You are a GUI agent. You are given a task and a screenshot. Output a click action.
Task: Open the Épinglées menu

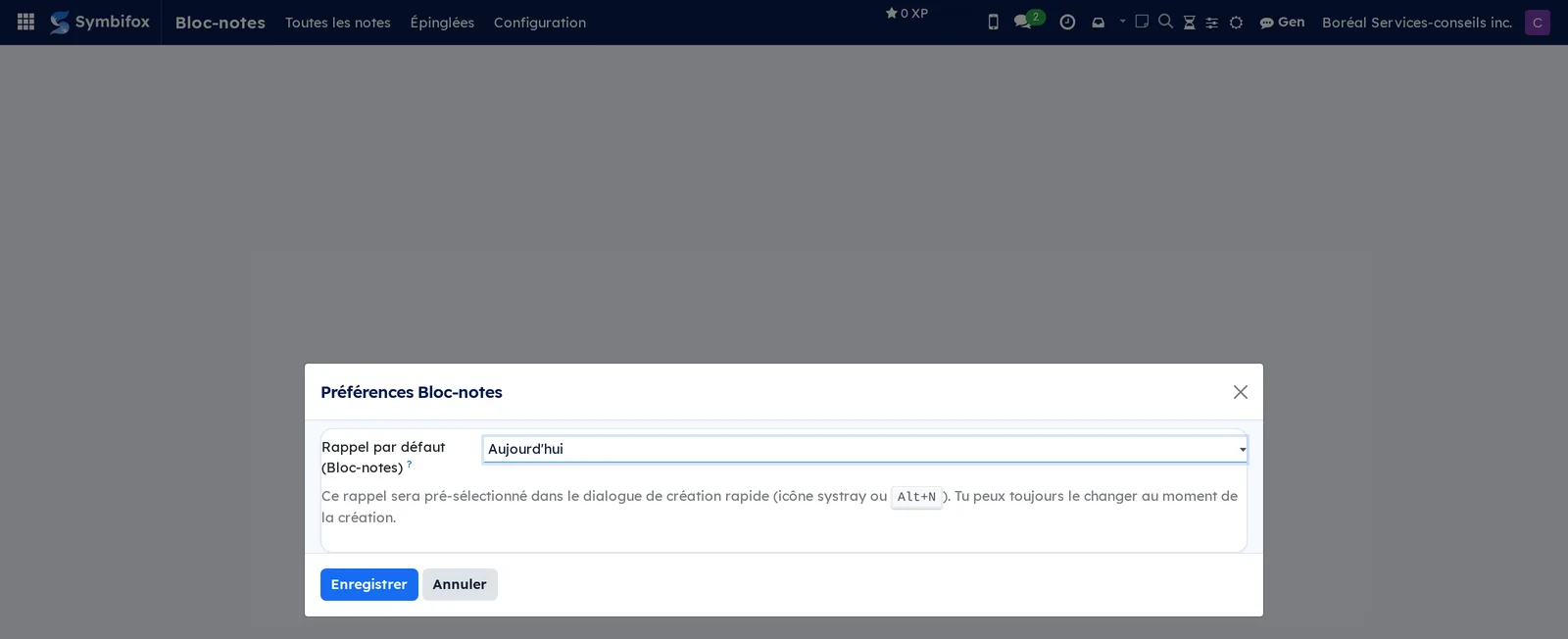442,23
